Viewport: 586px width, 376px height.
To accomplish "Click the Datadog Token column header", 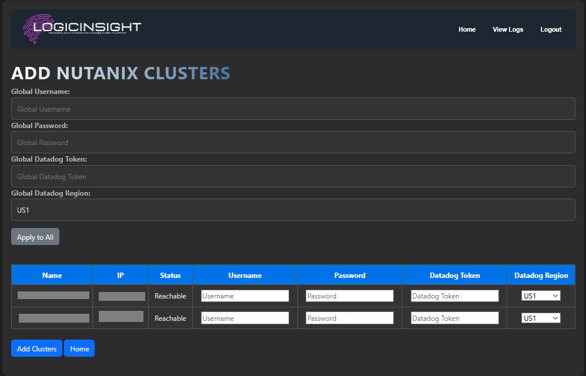I will 455,275.
